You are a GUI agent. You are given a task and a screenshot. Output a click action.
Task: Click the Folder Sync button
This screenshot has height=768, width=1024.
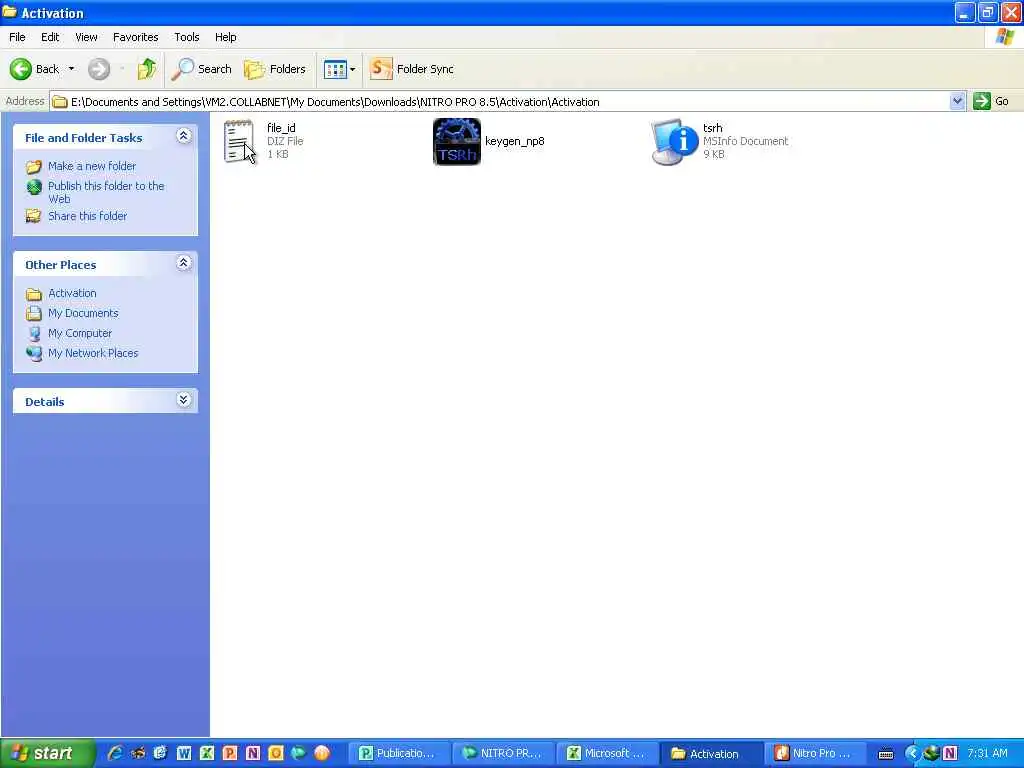pos(411,69)
